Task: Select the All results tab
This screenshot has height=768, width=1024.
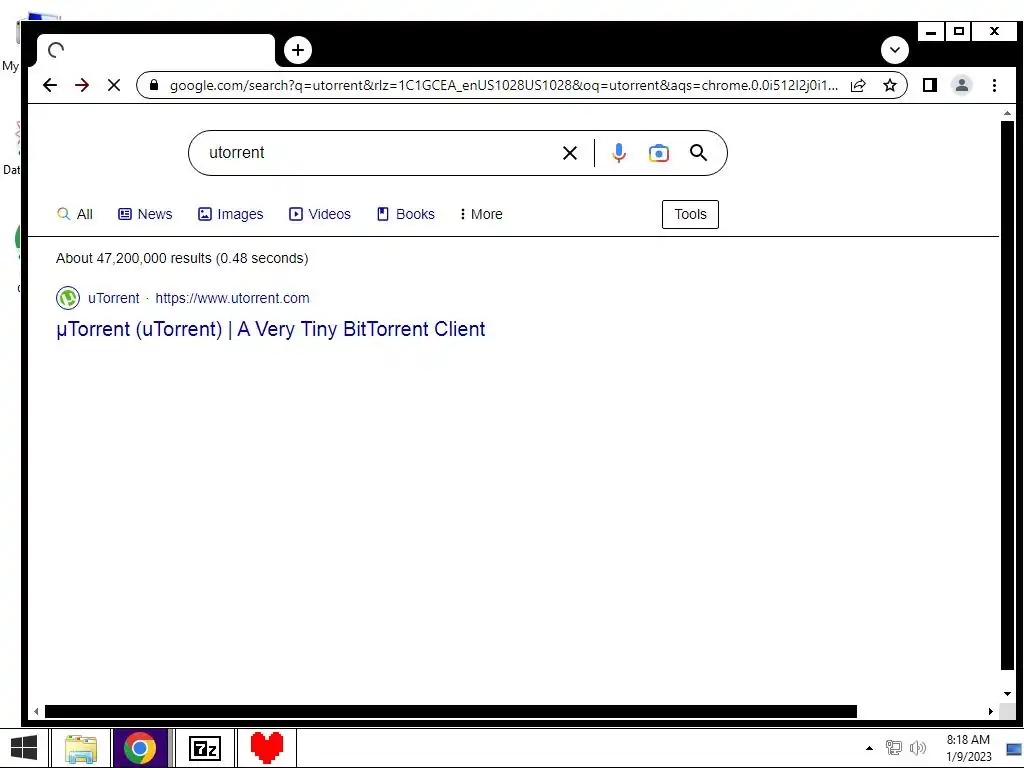Action: click(75, 214)
